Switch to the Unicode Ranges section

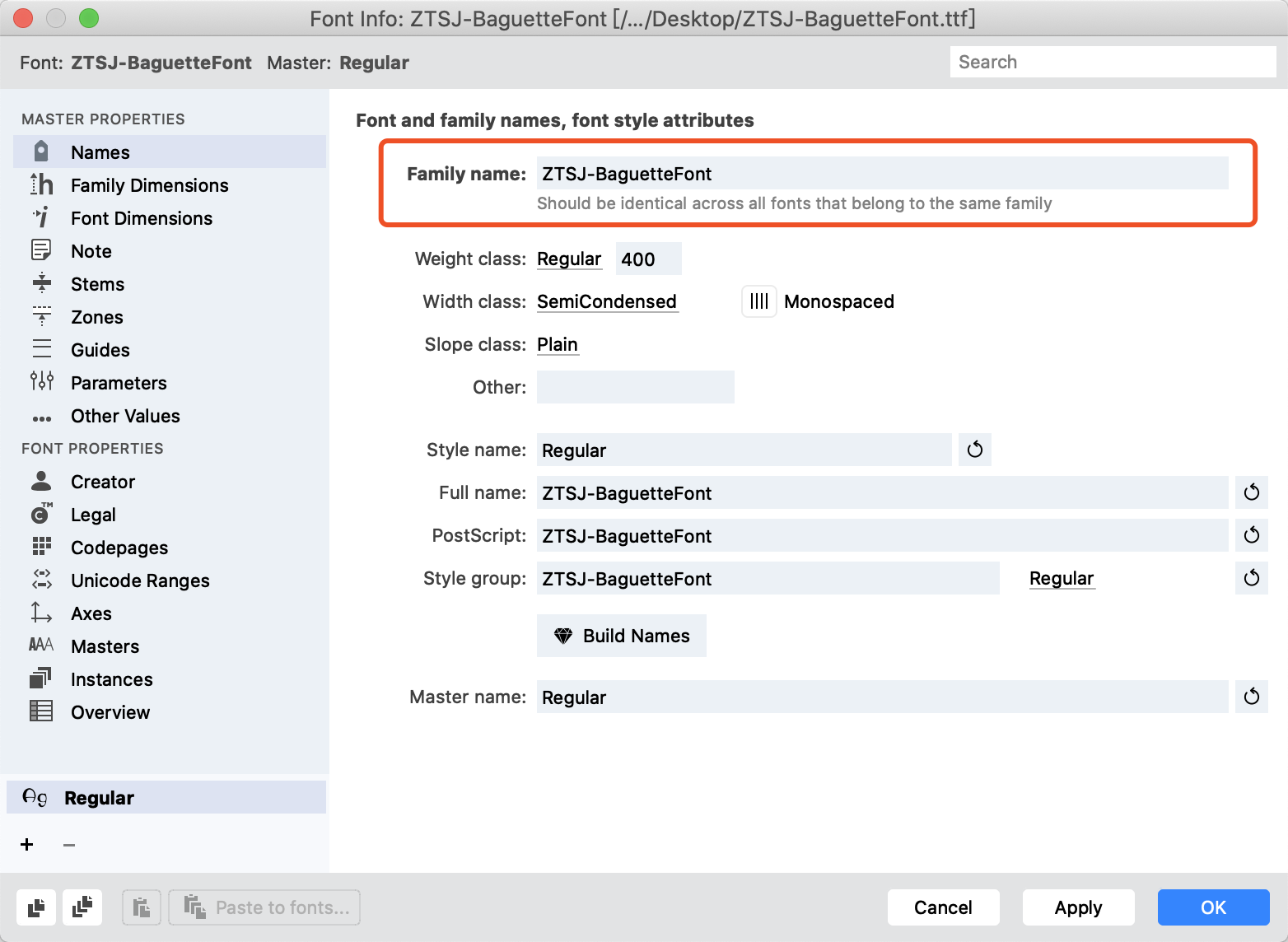pos(140,581)
